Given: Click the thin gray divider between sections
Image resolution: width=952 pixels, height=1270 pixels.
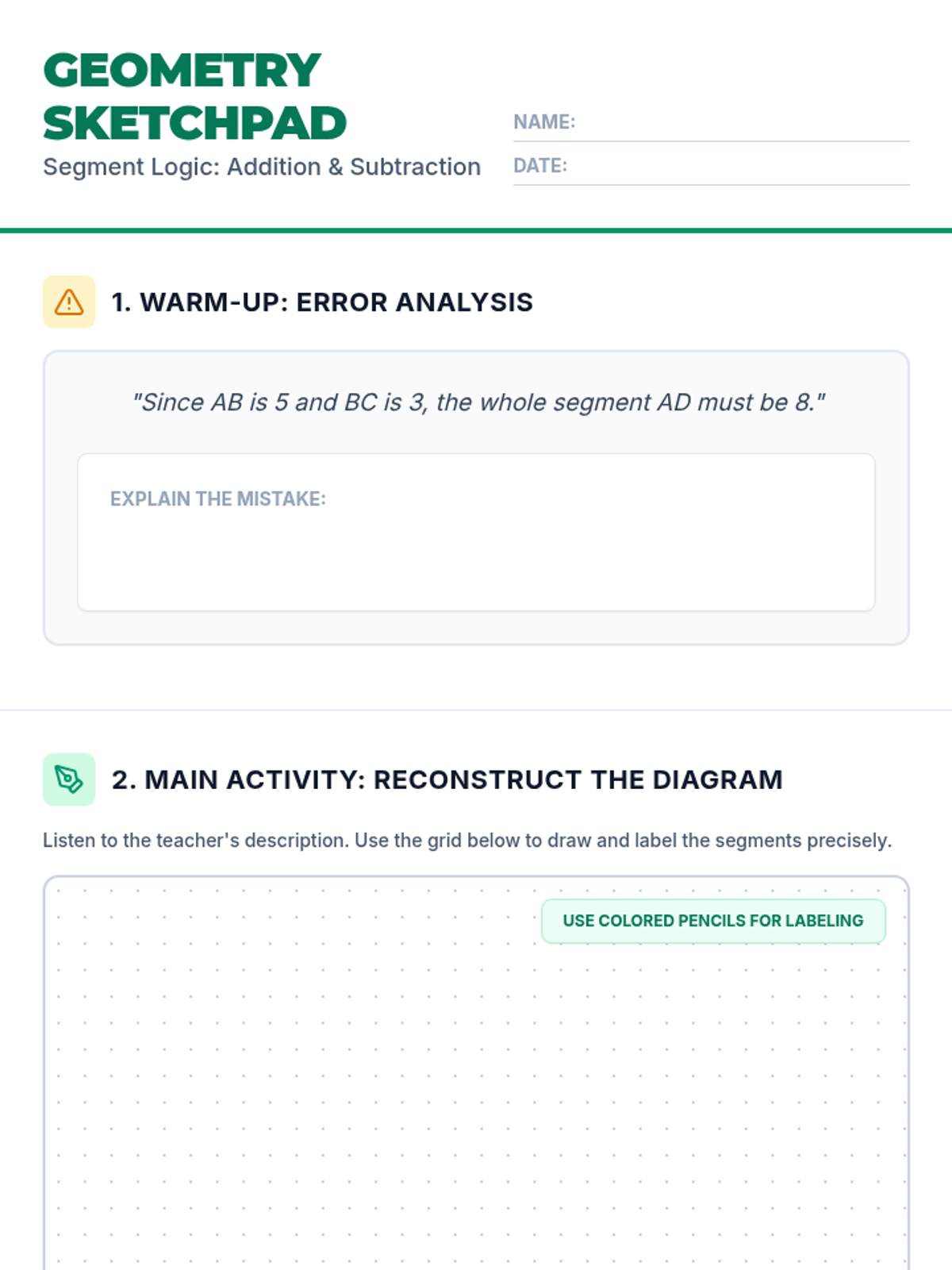Looking at the screenshot, I should point(476,710).
